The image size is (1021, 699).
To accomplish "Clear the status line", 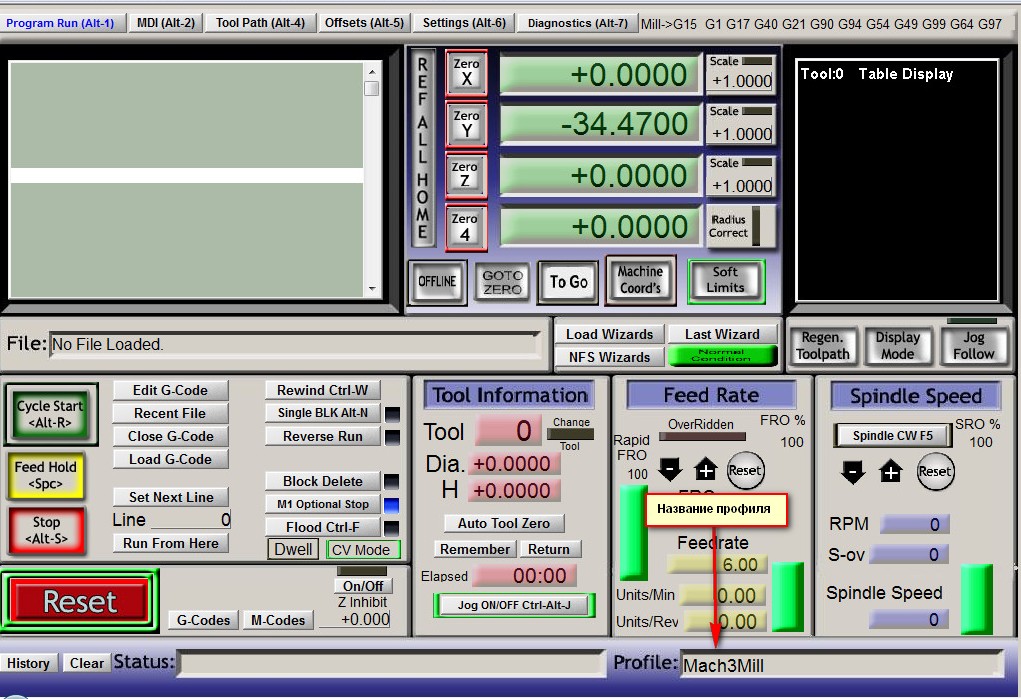I will click(x=87, y=663).
